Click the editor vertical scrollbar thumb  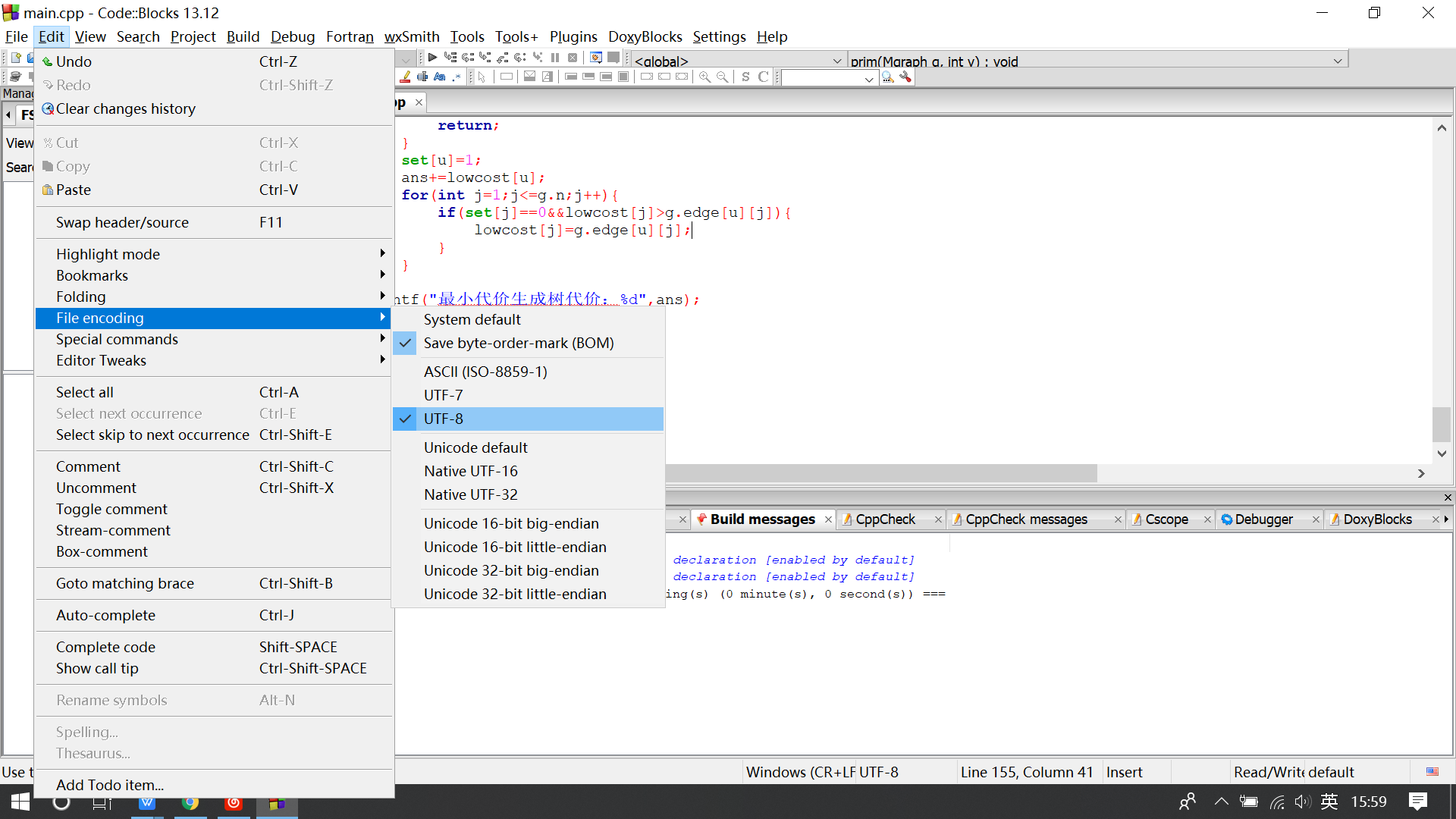[1441, 424]
